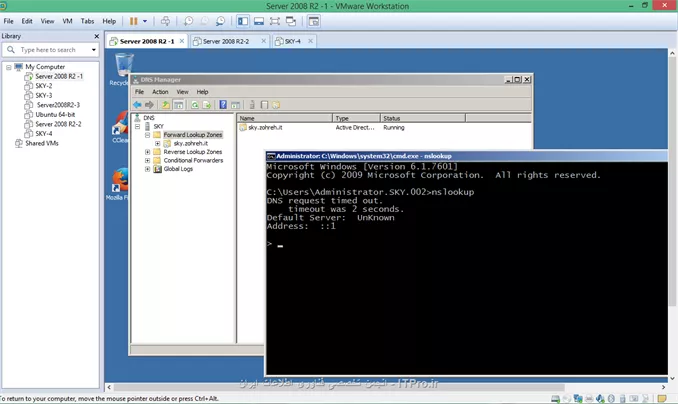Open DNS Manager File menu
Screen dimensions: 678x404
click(x=139, y=92)
